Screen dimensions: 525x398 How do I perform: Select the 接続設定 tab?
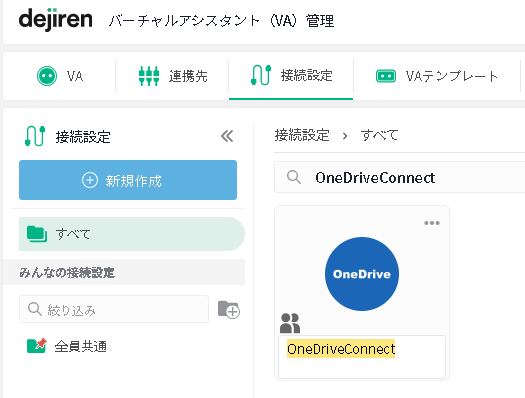tap(291, 76)
